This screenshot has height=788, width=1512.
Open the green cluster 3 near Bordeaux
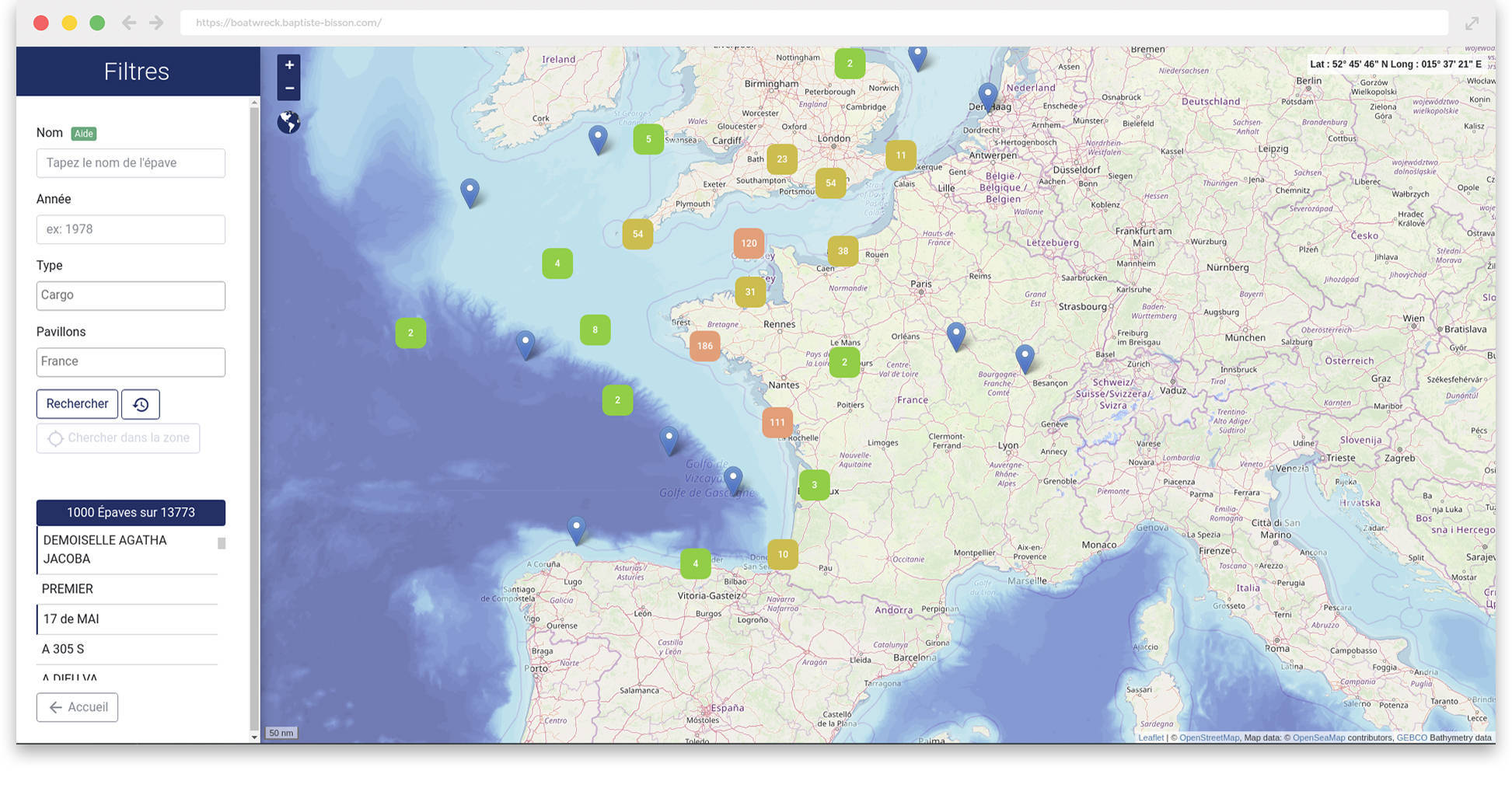point(814,484)
